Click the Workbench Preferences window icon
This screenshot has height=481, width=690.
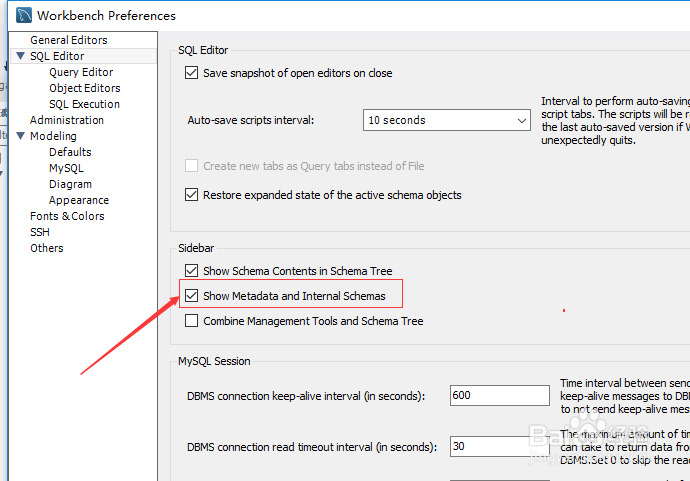[24, 15]
